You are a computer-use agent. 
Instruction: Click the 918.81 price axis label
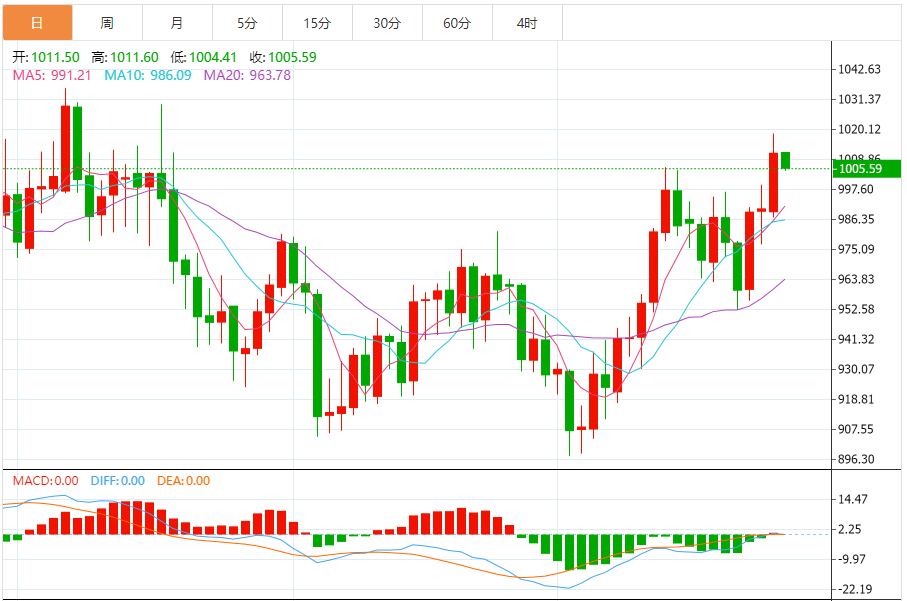click(x=856, y=399)
